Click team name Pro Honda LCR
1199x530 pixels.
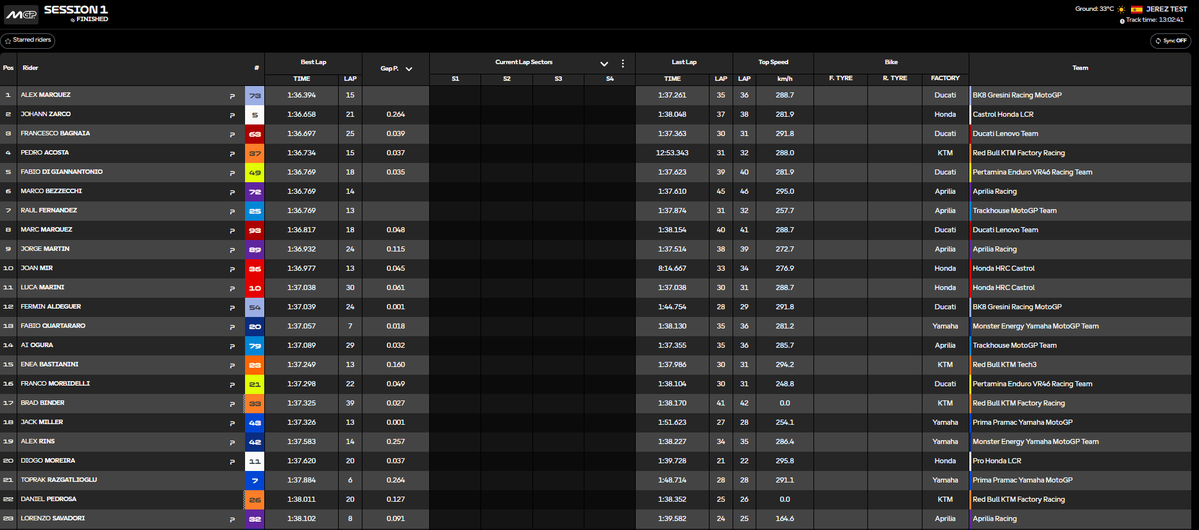(x=995, y=461)
